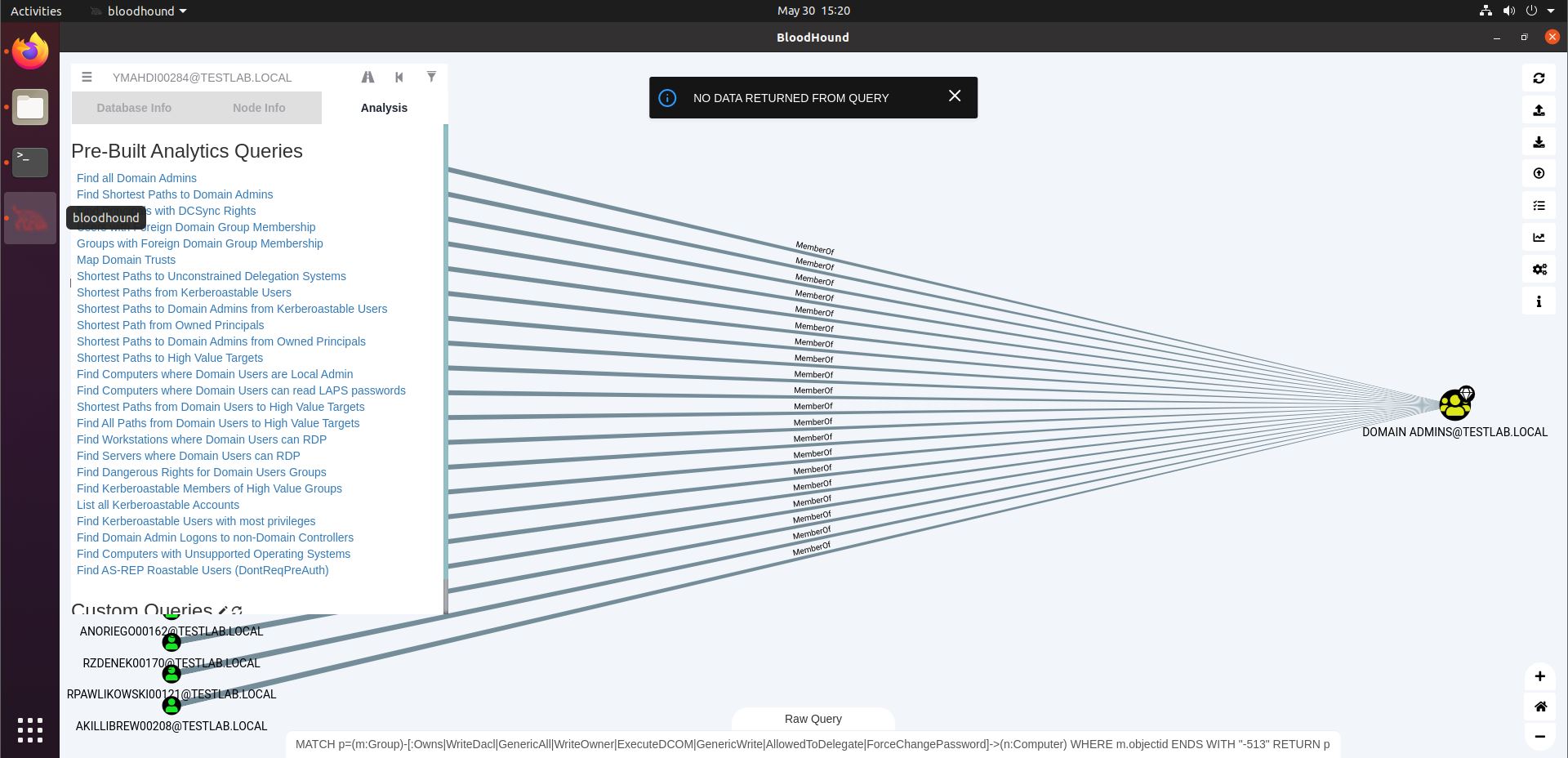1568x758 pixels.
Task: Run Shortest Paths from Kerberoastable Users
Action: pos(184,292)
